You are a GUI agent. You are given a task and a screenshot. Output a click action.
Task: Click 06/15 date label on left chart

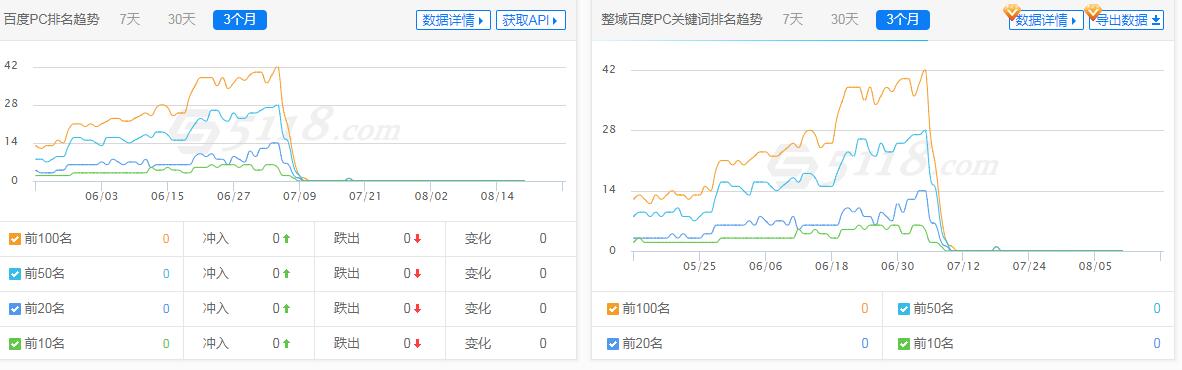click(x=167, y=196)
